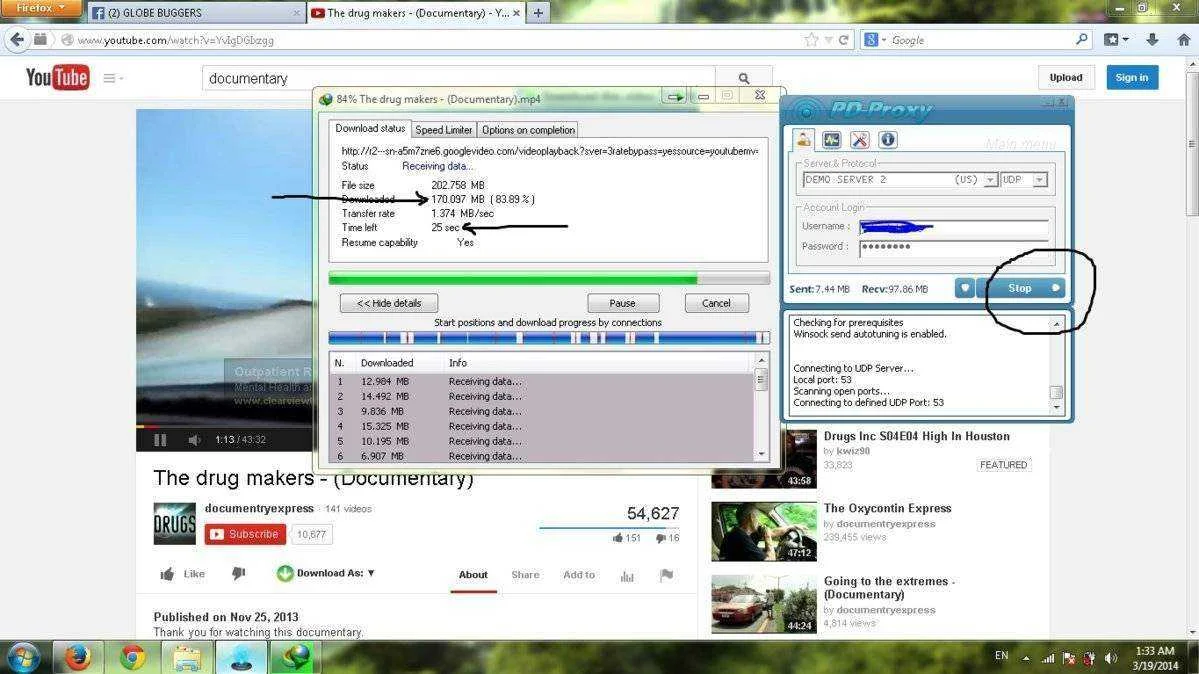Viewport: 1199px width, 674px height.
Task: Click the Pause download button
Action: (622, 304)
